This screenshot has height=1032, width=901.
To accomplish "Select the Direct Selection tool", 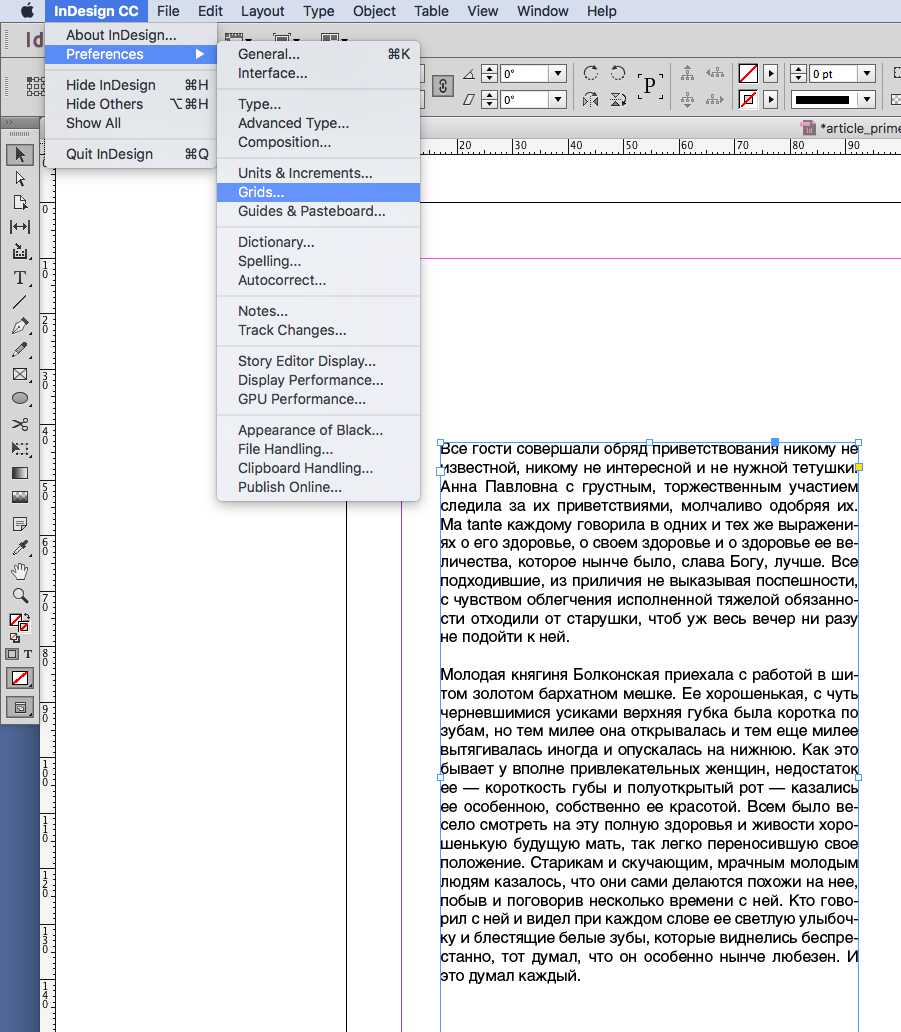I will click(x=20, y=179).
